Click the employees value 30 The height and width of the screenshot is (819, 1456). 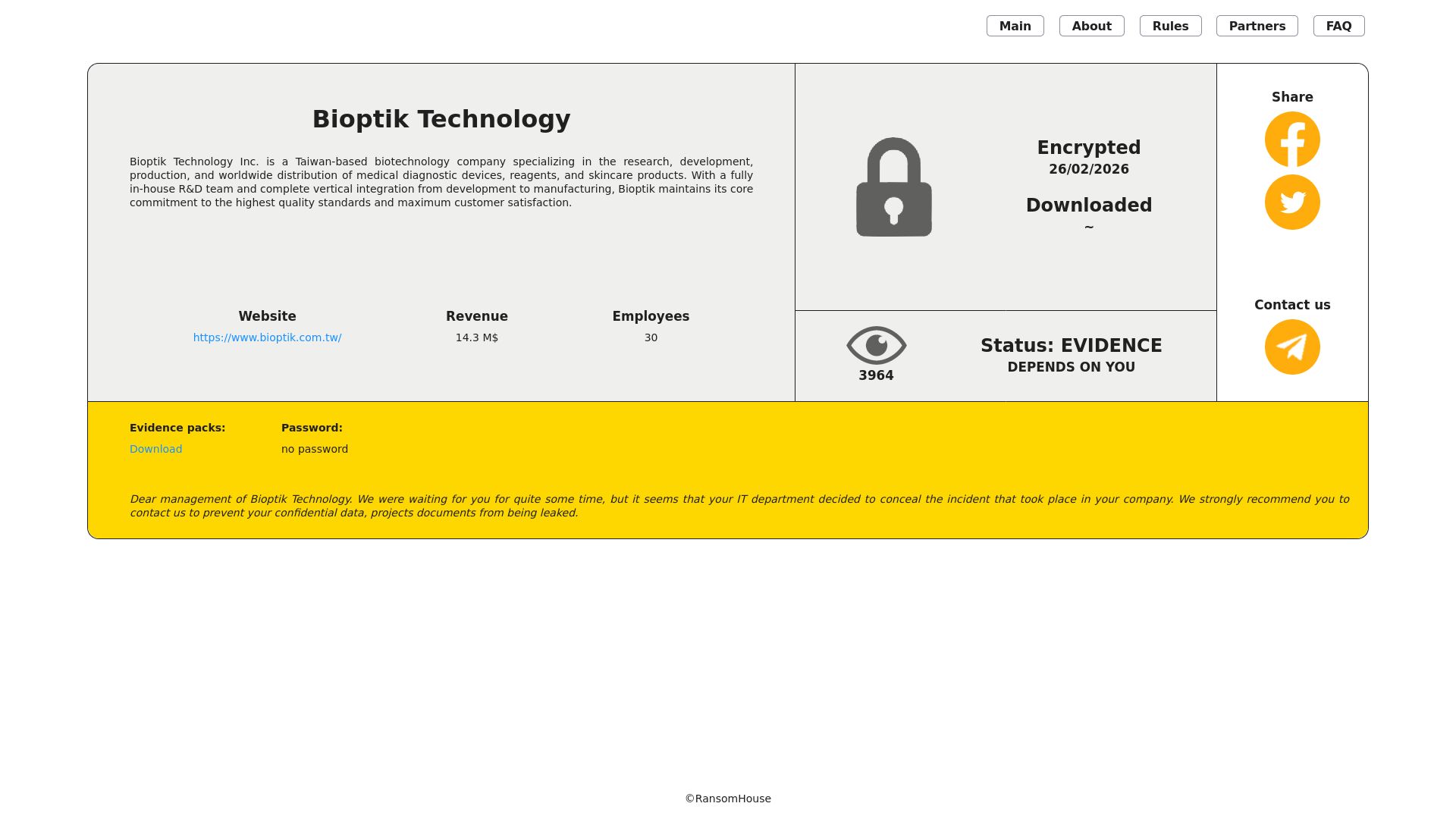coord(651,337)
